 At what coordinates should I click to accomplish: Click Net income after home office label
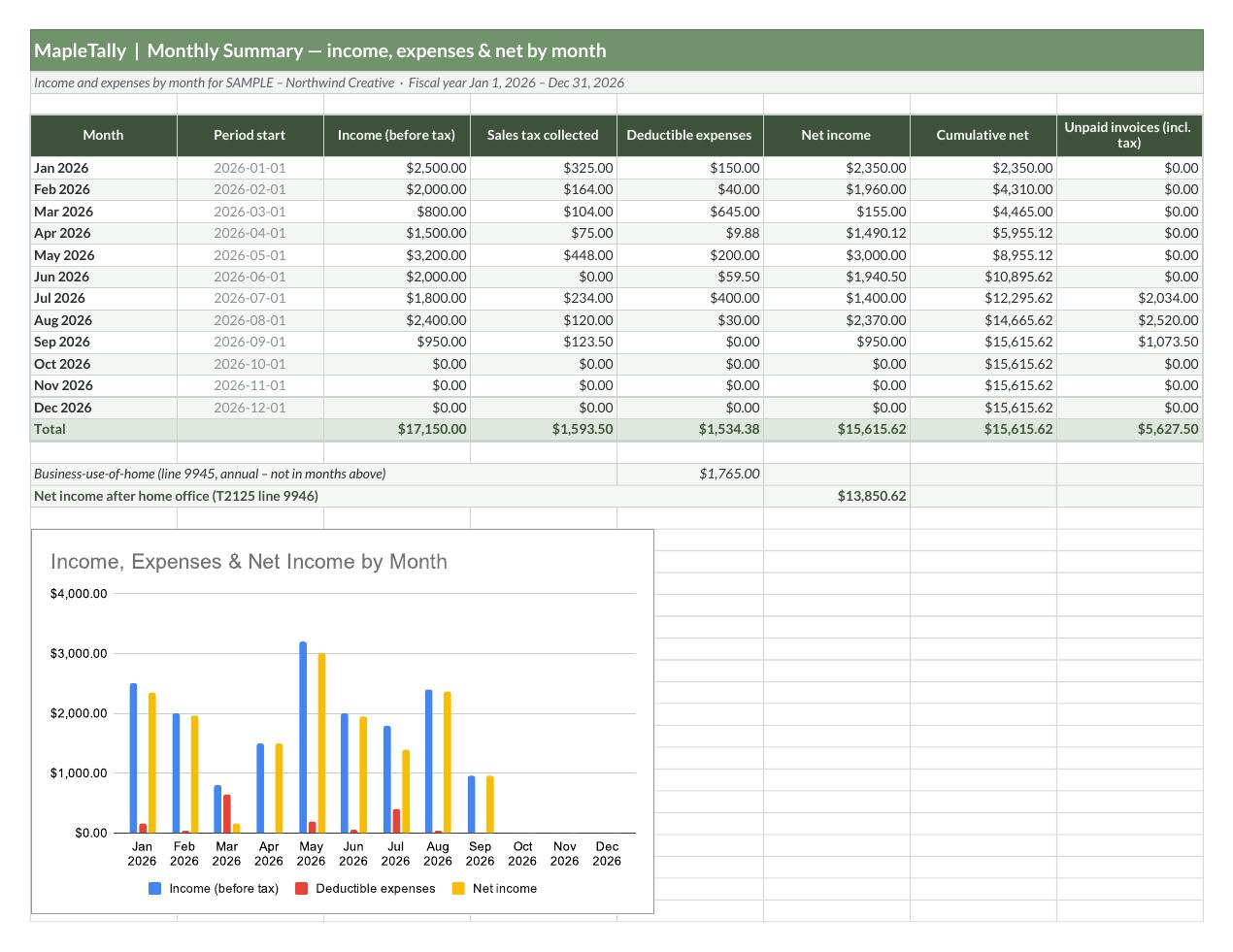click(x=397, y=496)
